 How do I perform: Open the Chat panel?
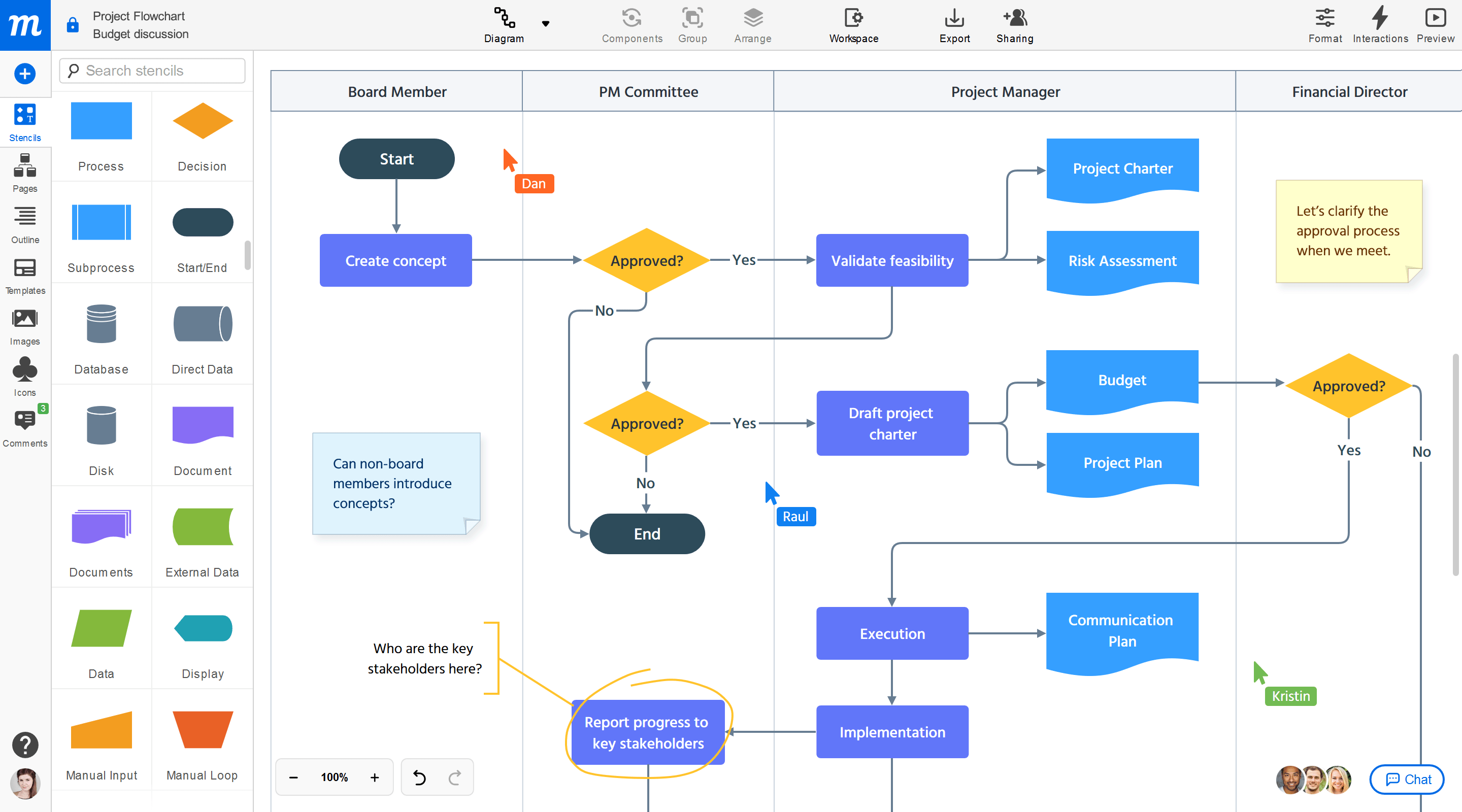click(1406, 779)
